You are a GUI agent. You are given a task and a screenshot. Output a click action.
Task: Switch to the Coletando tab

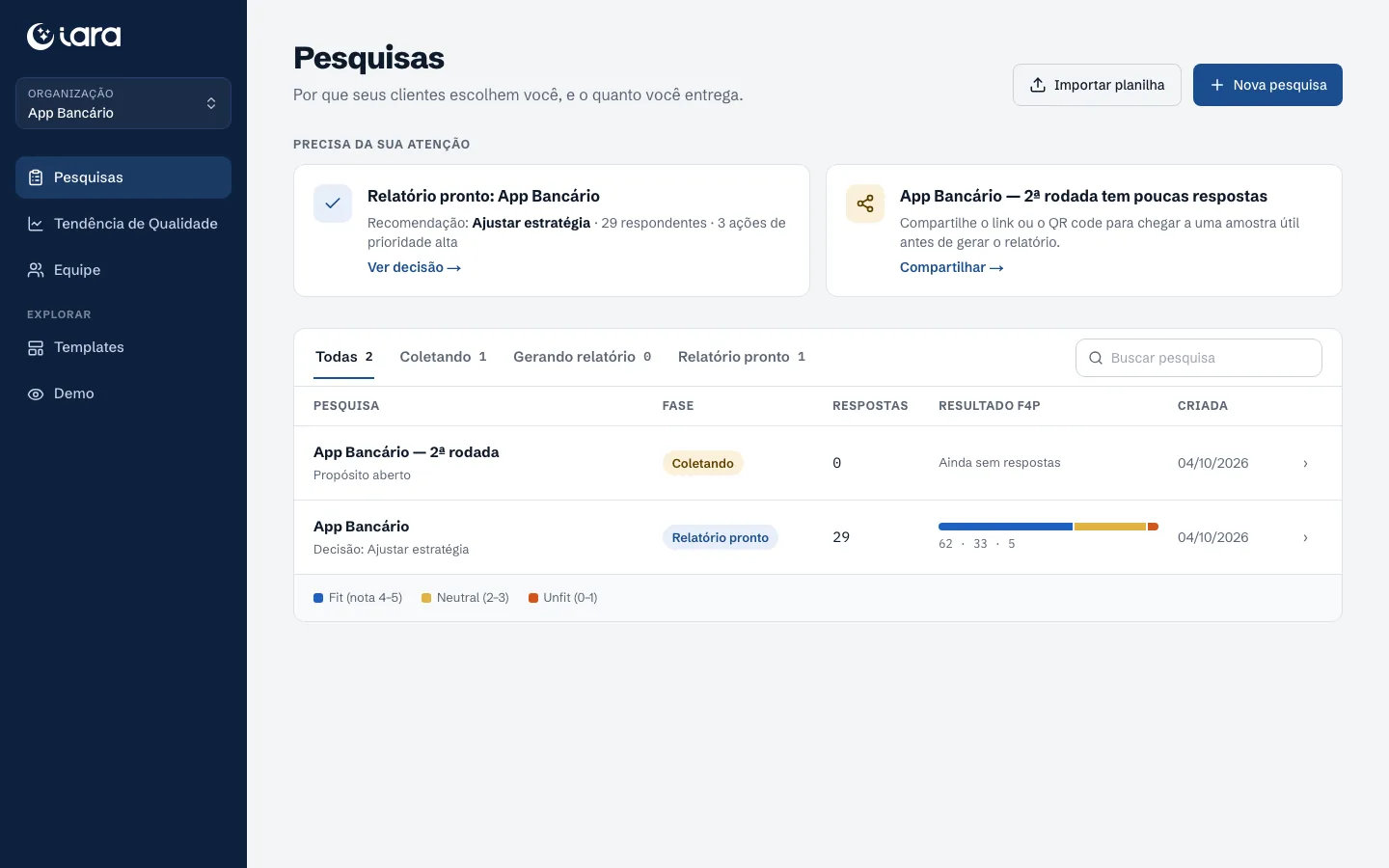(x=443, y=357)
